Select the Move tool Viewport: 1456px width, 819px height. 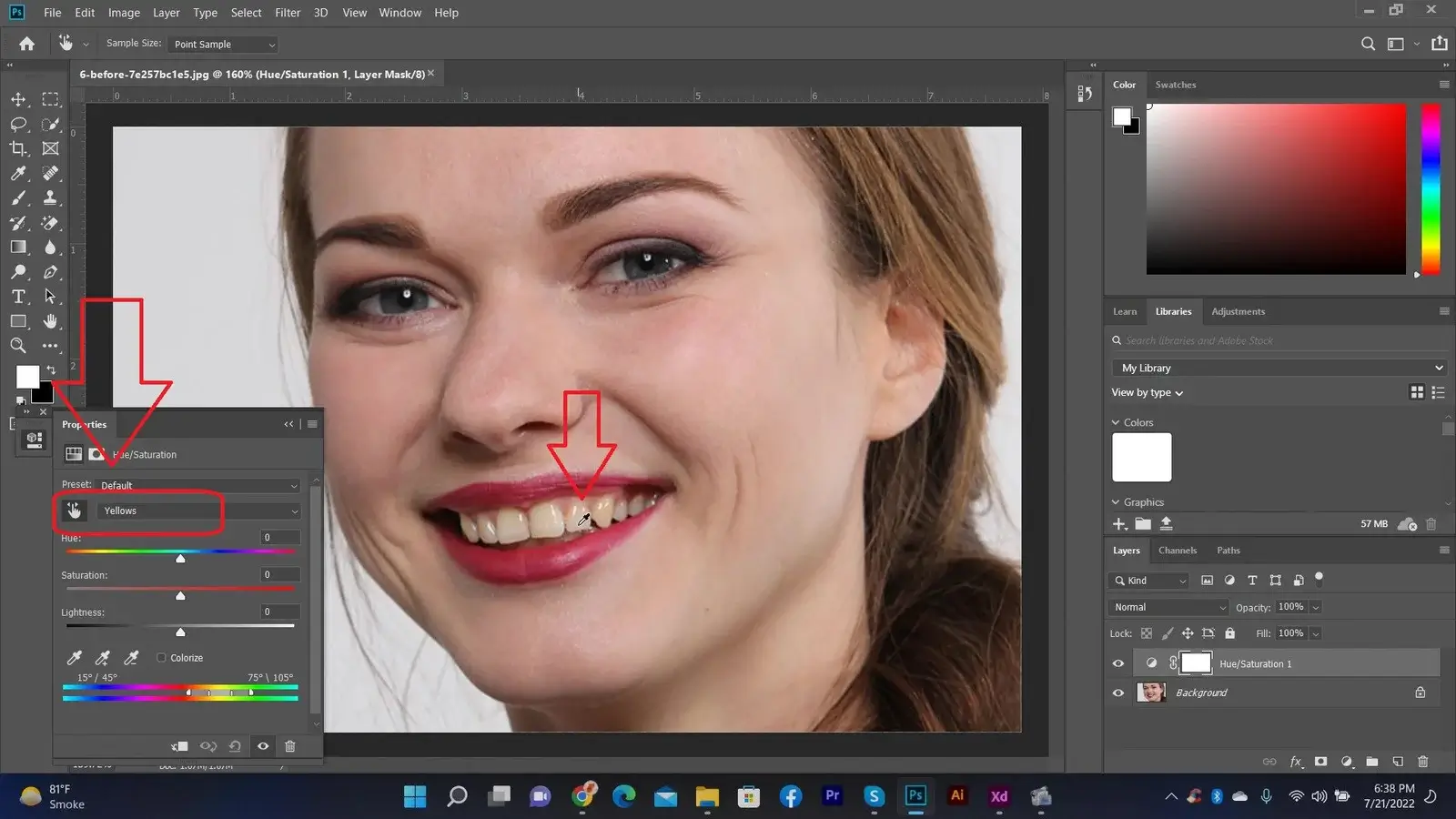pos(18,99)
